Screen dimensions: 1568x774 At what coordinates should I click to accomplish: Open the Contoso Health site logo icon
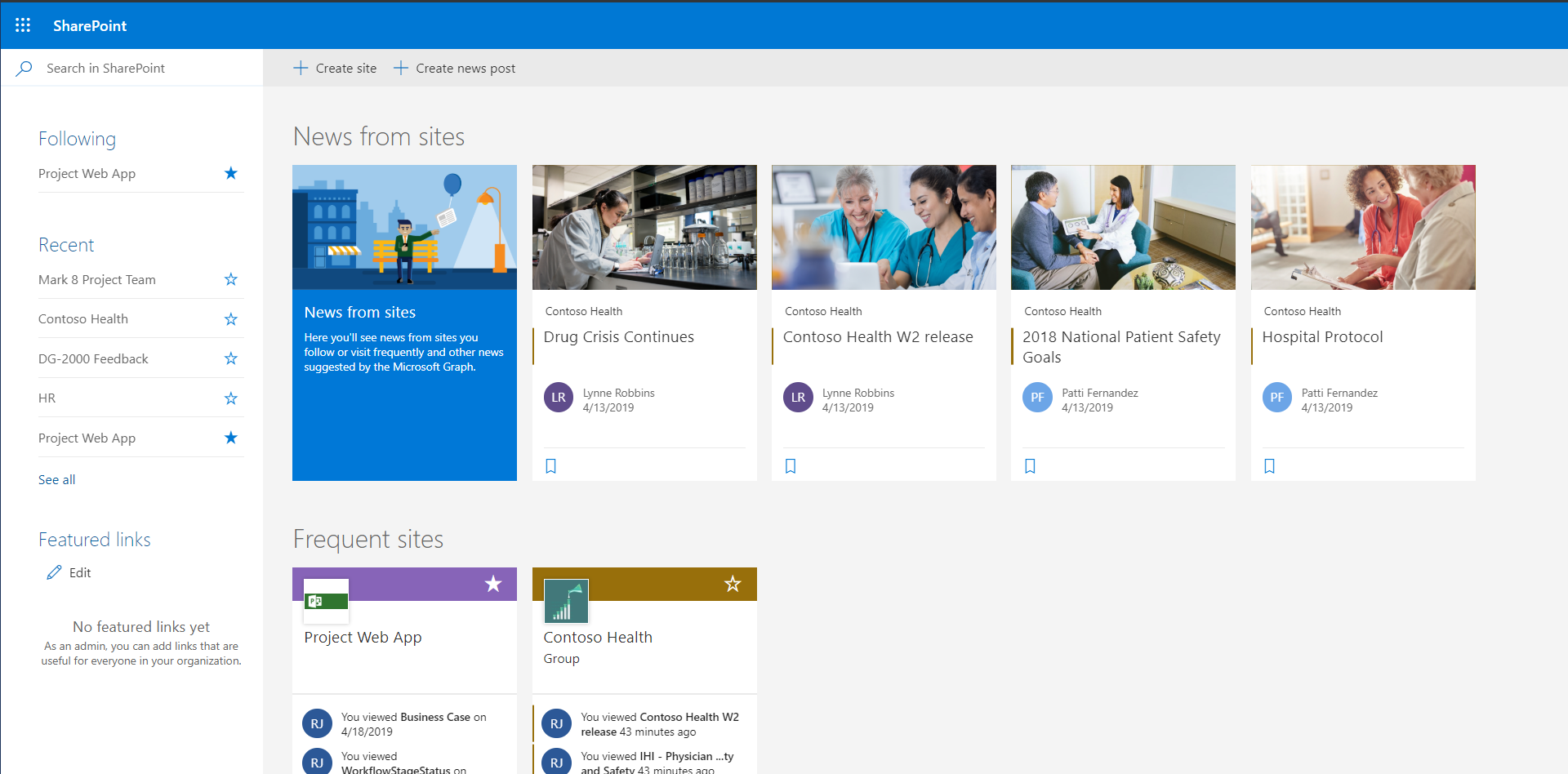tap(566, 602)
